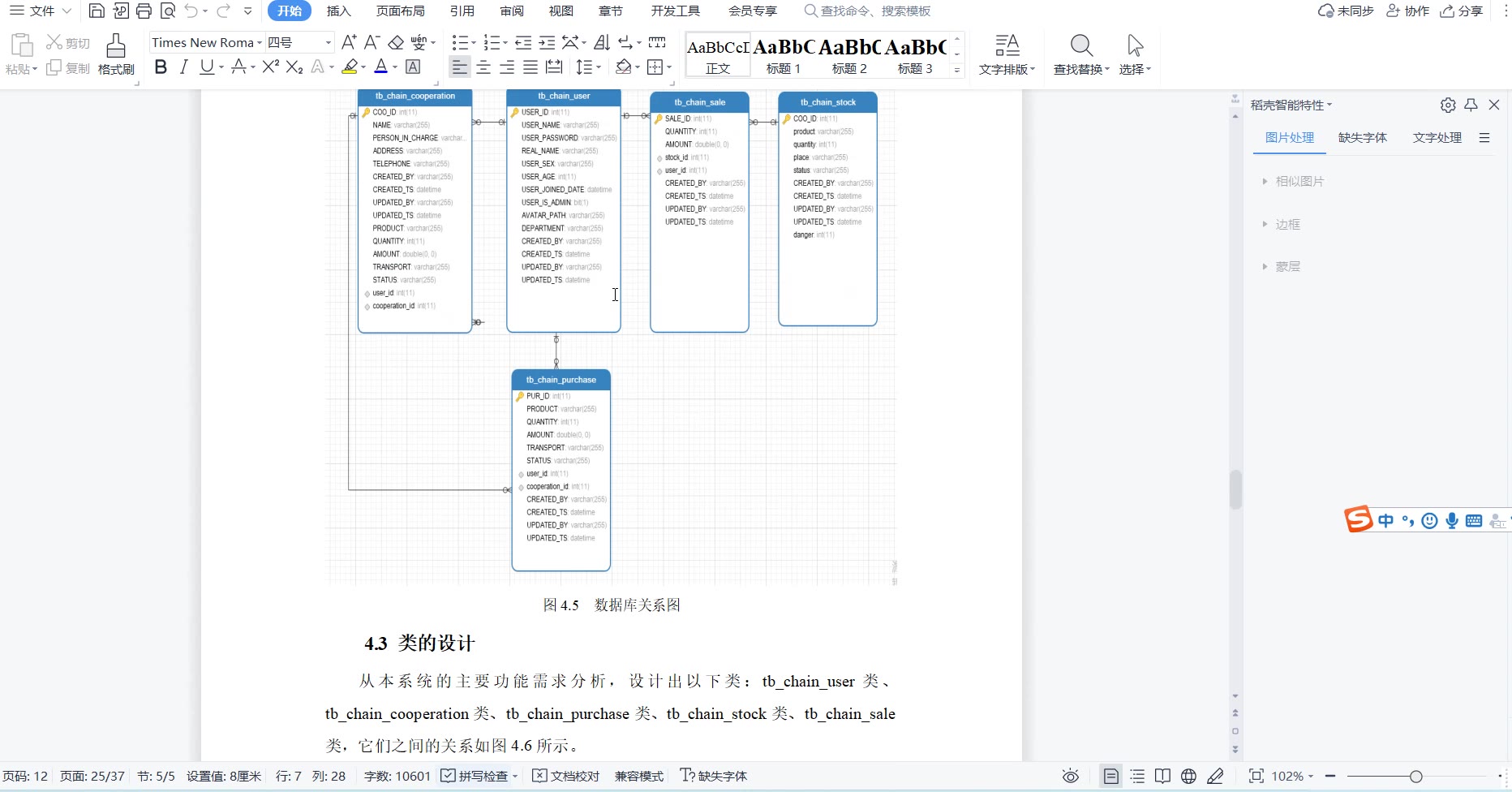The image size is (1512, 792).
Task: Click the print icon in quick toolbar
Action: [x=144, y=11]
